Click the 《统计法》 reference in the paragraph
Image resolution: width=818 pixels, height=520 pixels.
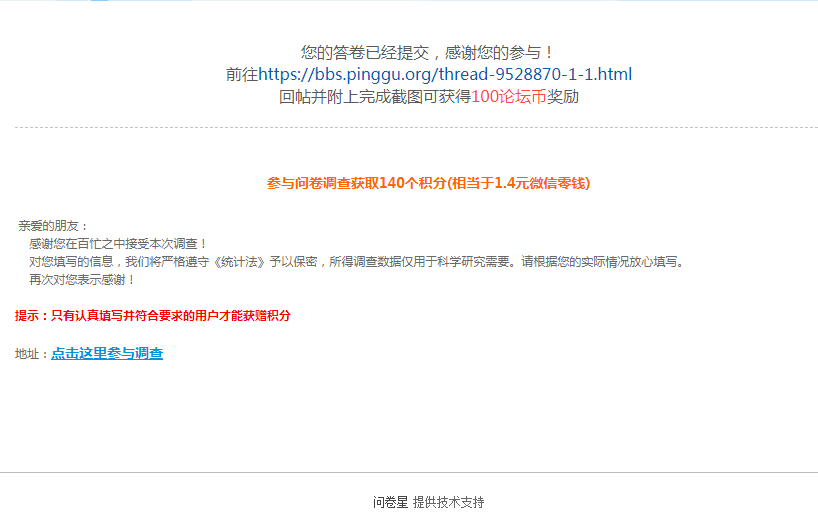[x=240, y=262]
